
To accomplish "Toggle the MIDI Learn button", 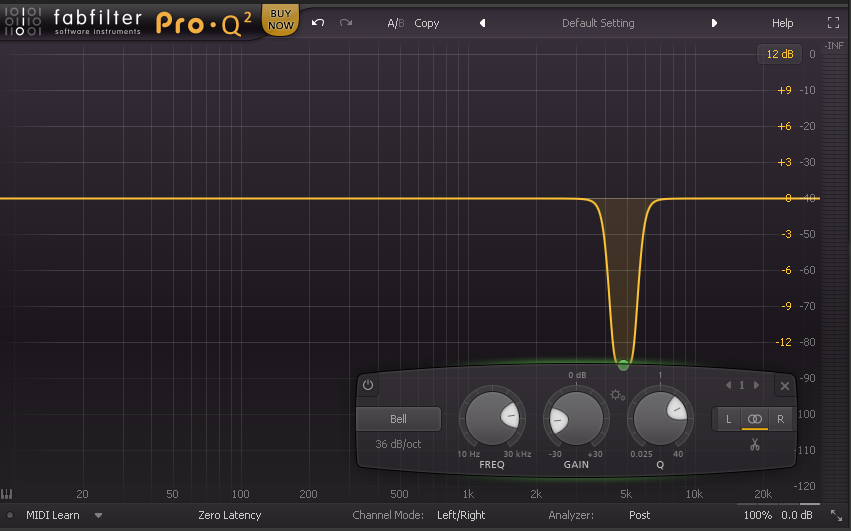I will (x=53, y=515).
